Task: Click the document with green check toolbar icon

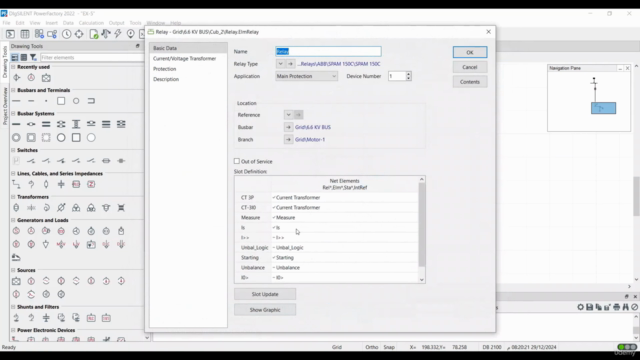Action: 94,34
